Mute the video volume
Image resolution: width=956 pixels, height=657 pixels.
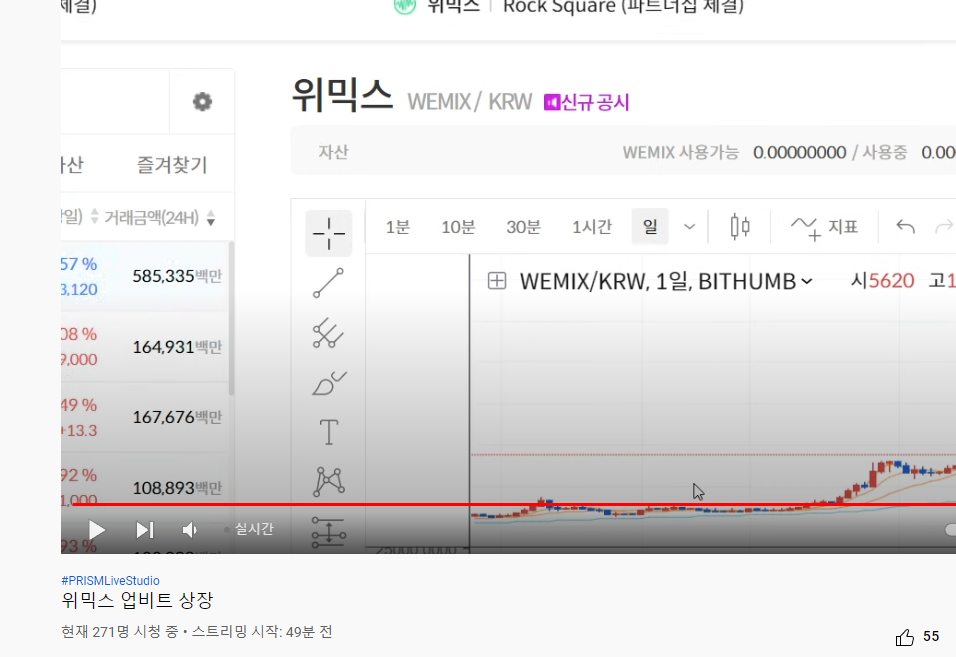[190, 530]
